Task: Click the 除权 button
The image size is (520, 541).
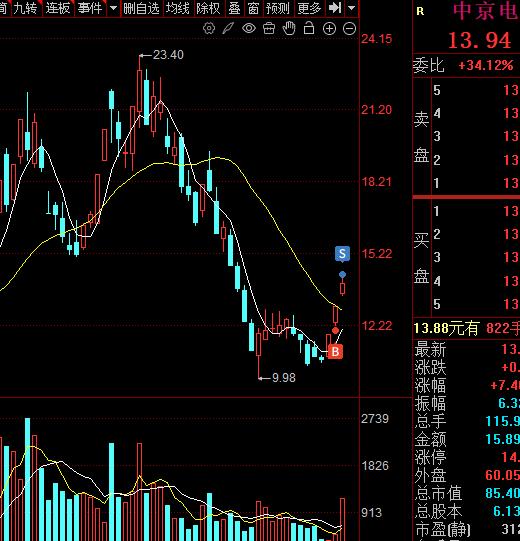Action: point(208,8)
